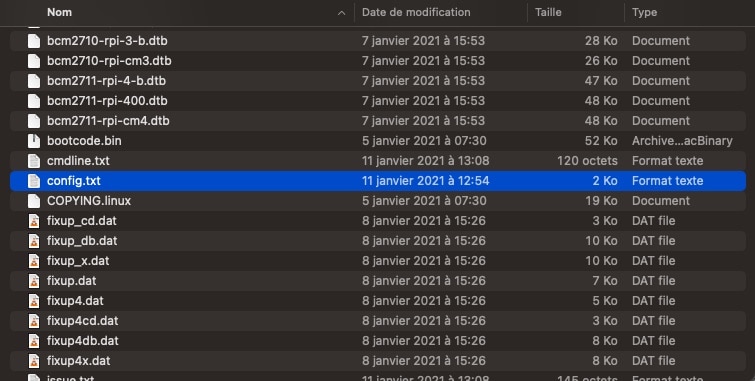Screen dimensions: 755x381
Task: Select file name fixup4cd.dat
Action: pos(83,321)
